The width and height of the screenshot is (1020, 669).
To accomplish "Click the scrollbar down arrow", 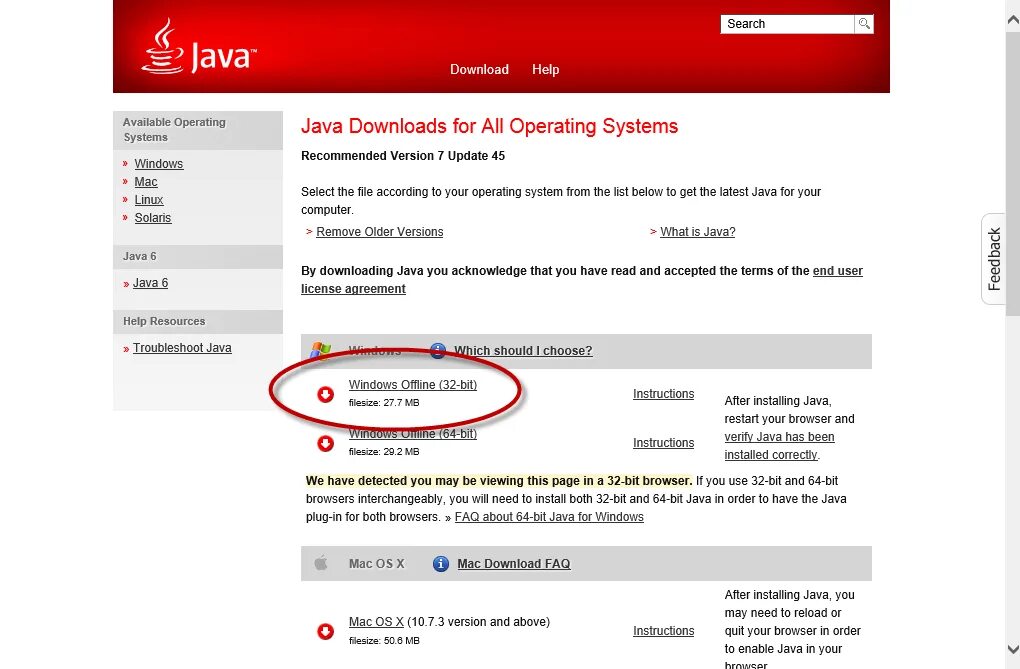I will coord(1013,648).
